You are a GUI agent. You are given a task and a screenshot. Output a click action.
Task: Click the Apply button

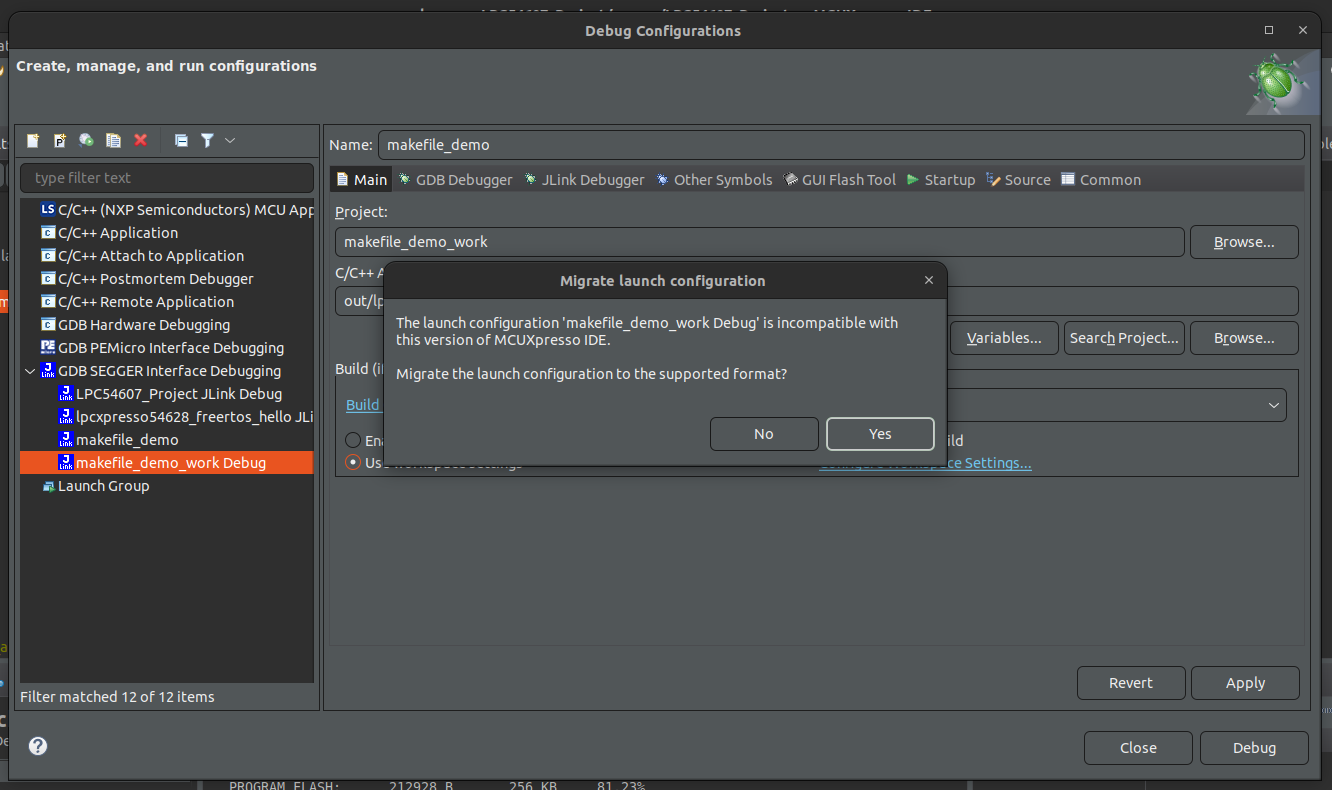1245,683
